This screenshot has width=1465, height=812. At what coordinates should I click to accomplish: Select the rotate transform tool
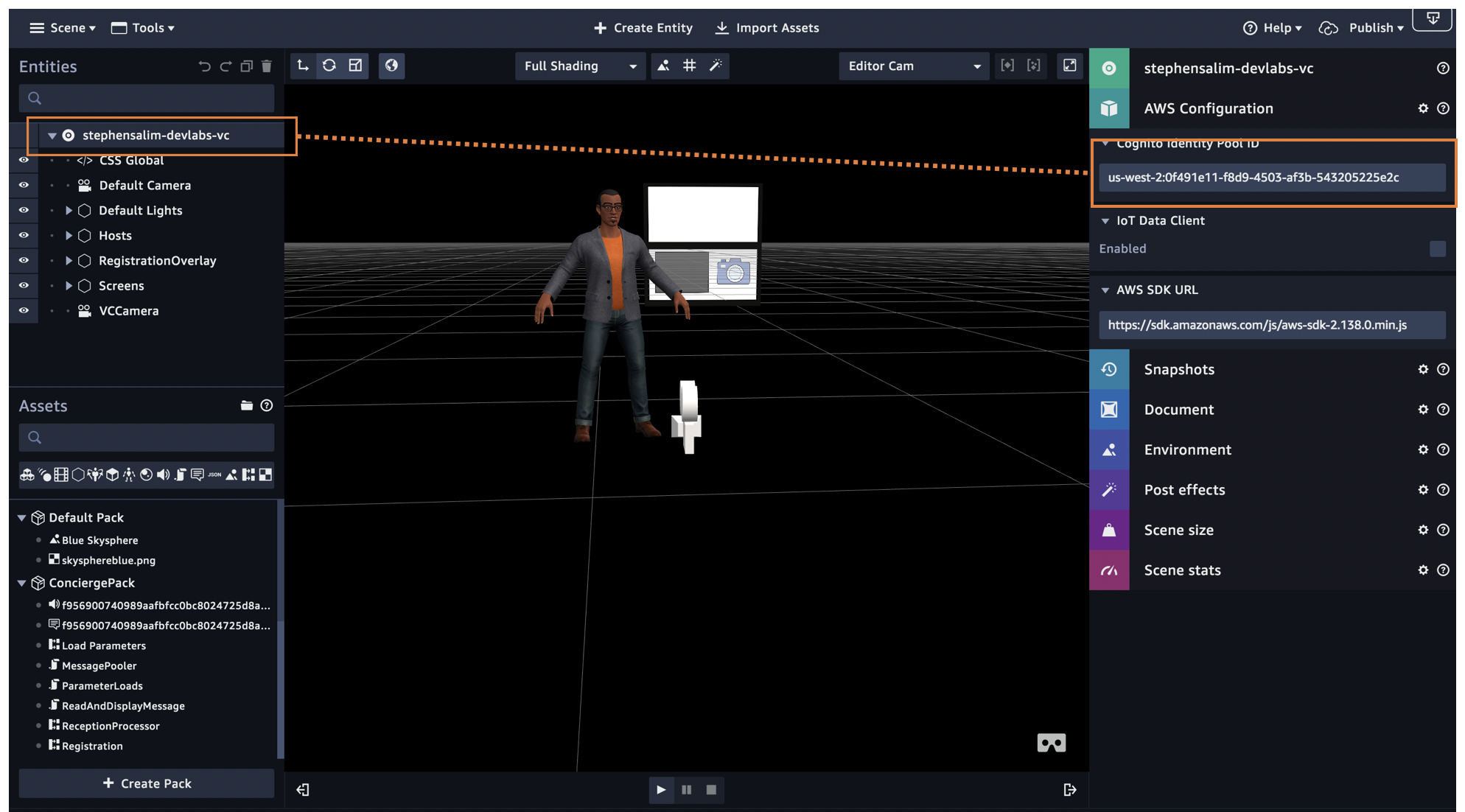329,66
